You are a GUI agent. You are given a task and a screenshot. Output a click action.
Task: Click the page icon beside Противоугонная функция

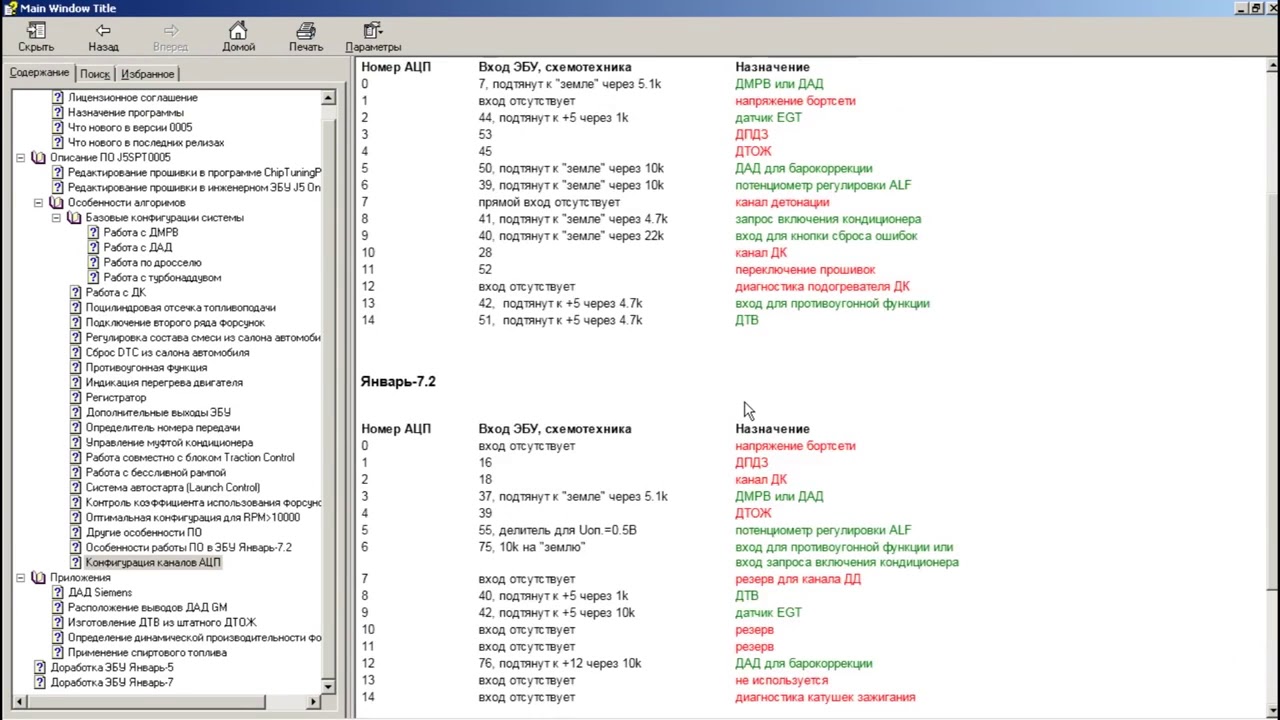[76, 368]
